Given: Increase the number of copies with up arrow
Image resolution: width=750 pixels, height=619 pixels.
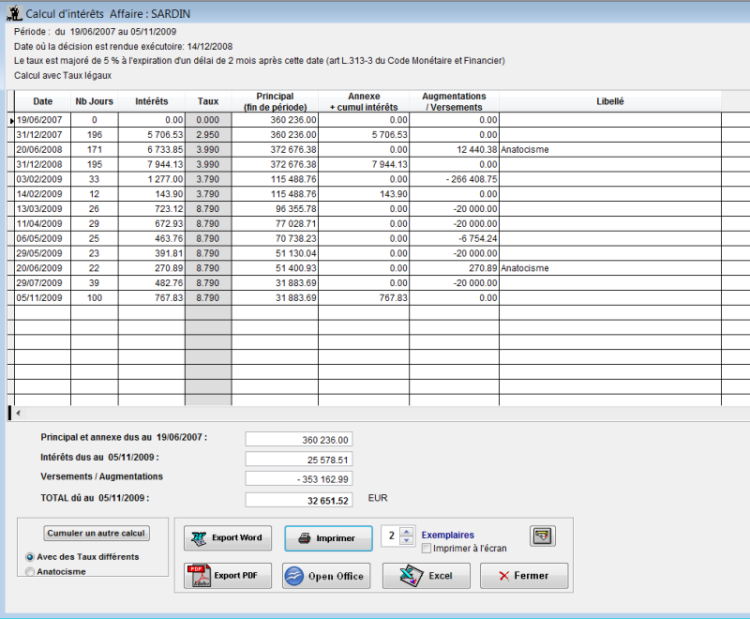Looking at the screenshot, I should coord(406,532).
